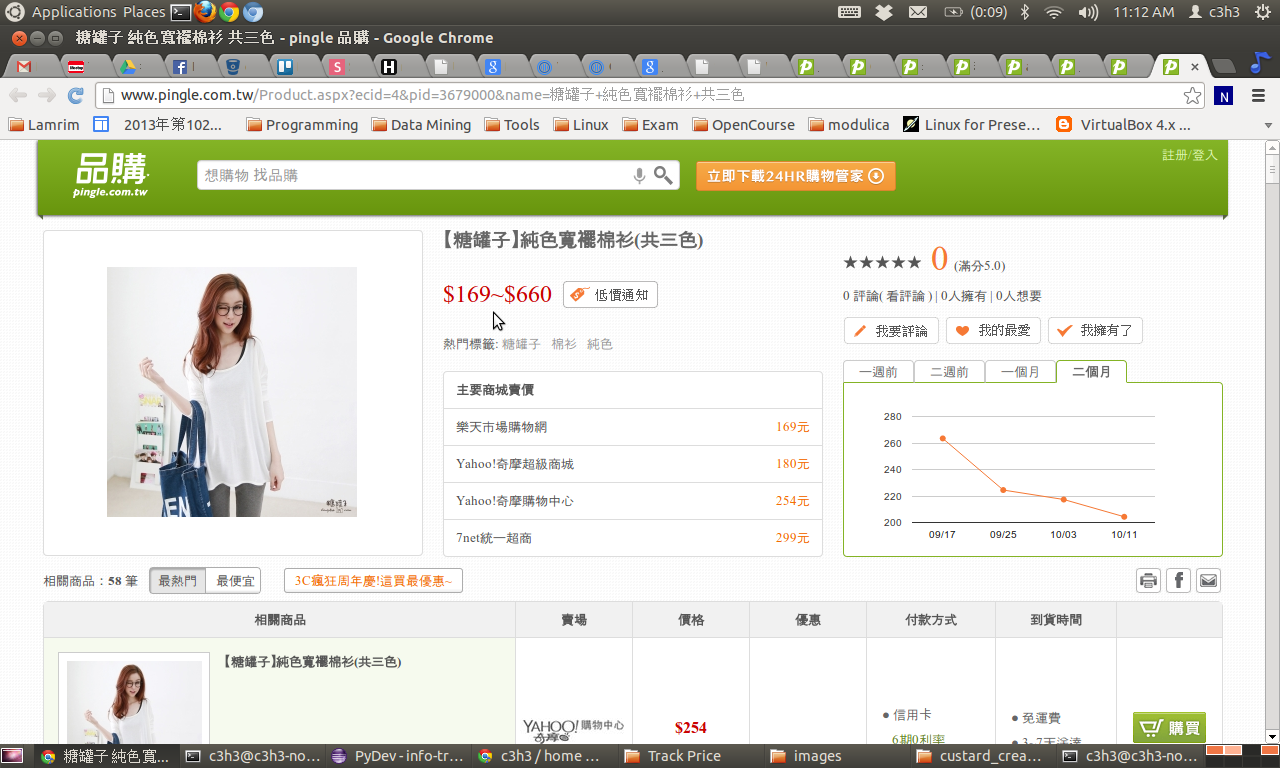This screenshot has height=768, width=1280.
Task: Open the Tools bookmarks folder
Action: click(512, 125)
